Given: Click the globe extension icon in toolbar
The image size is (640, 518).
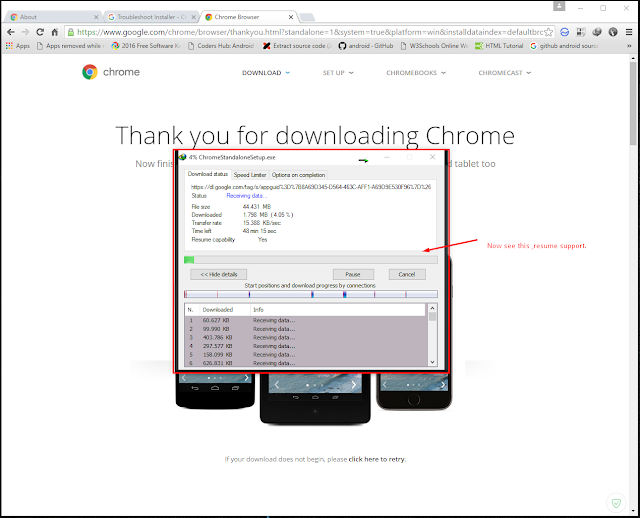Looking at the screenshot, I should [x=613, y=32].
